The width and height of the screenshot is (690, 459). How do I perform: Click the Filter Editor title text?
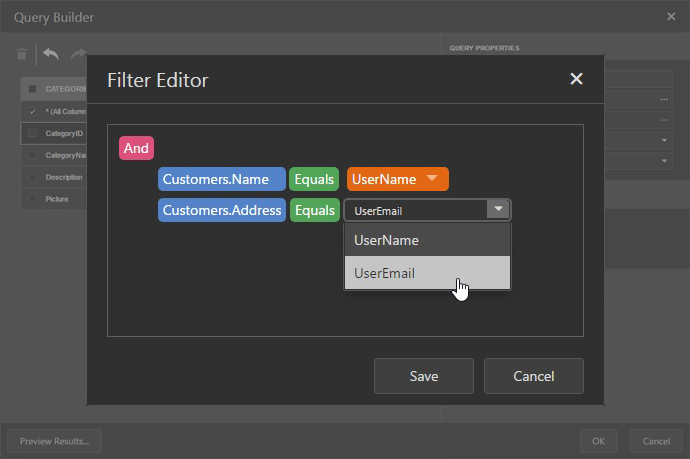pyautogui.click(x=158, y=80)
